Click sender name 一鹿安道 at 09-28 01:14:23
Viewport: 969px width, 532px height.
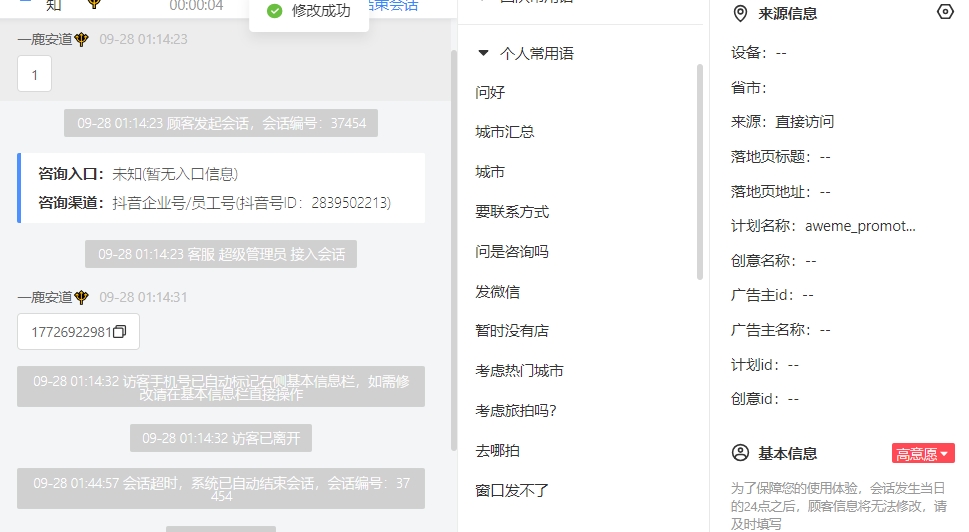pyautogui.click(x=46, y=40)
